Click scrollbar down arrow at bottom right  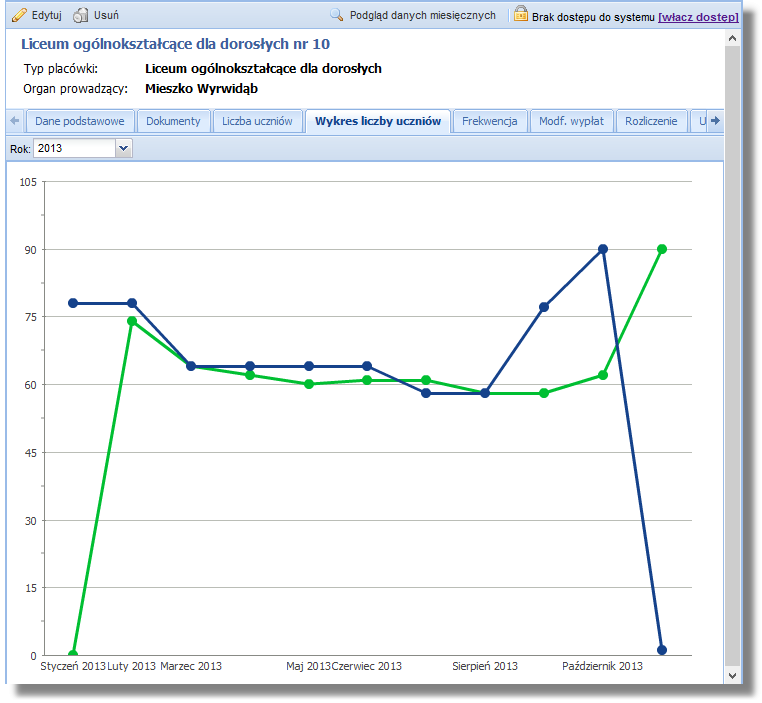[732, 675]
